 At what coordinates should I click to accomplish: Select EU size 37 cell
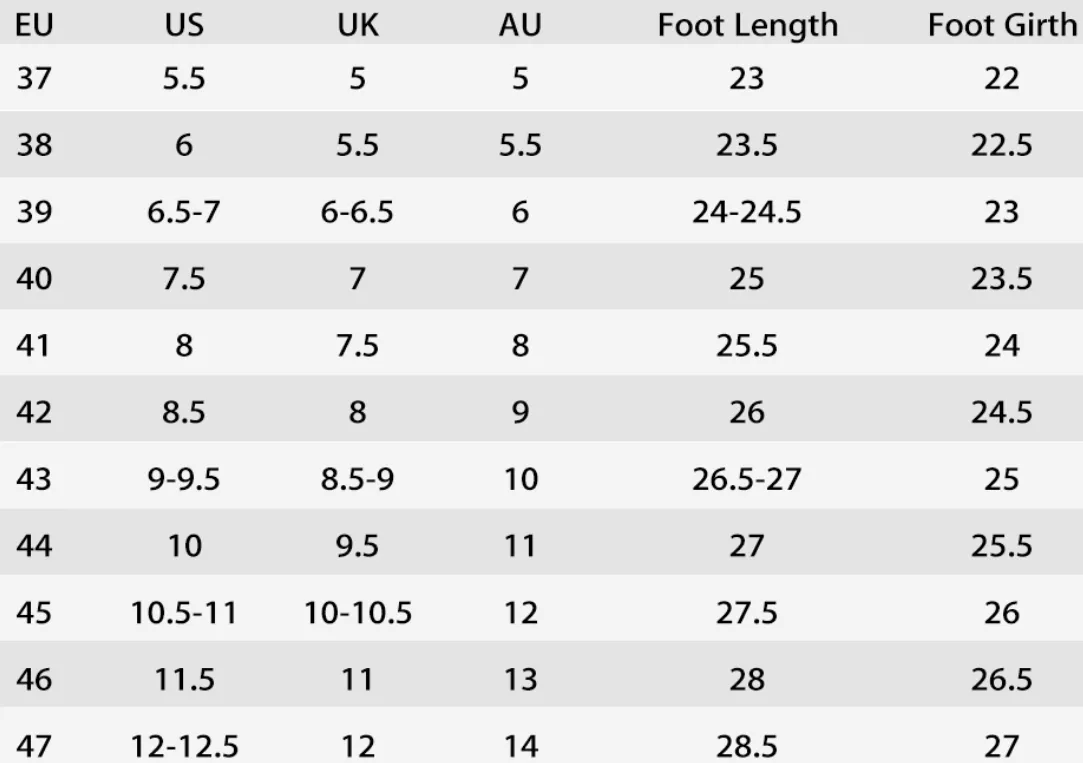tap(34, 78)
